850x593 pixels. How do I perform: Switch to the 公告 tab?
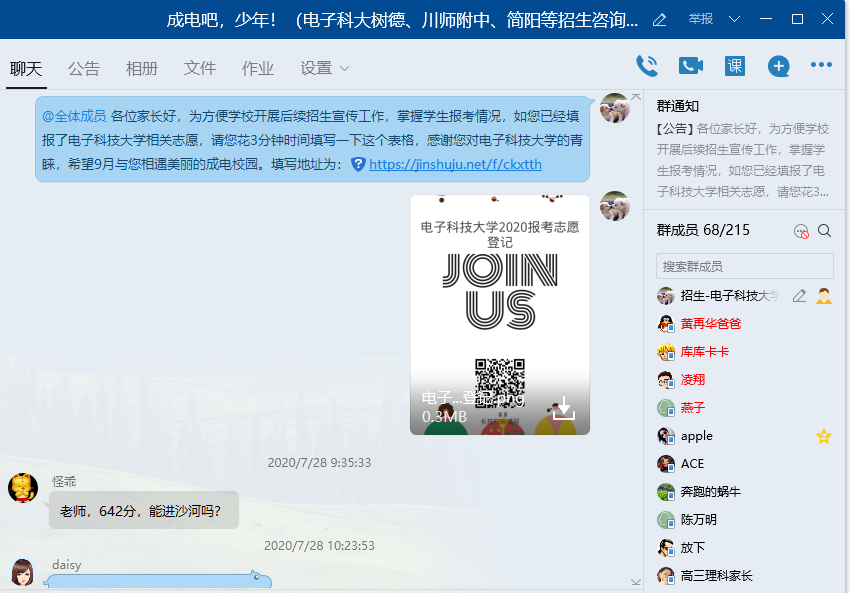click(x=84, y=68)
